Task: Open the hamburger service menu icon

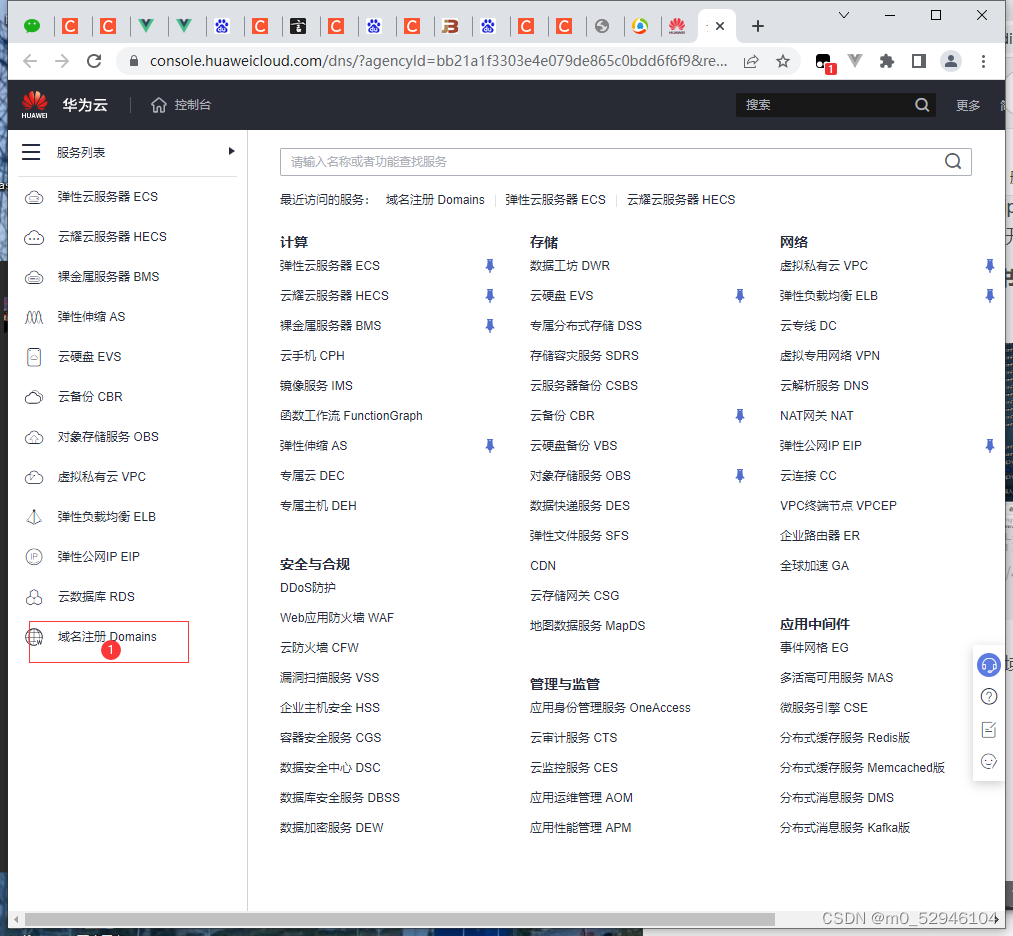Action: point(30,152)
